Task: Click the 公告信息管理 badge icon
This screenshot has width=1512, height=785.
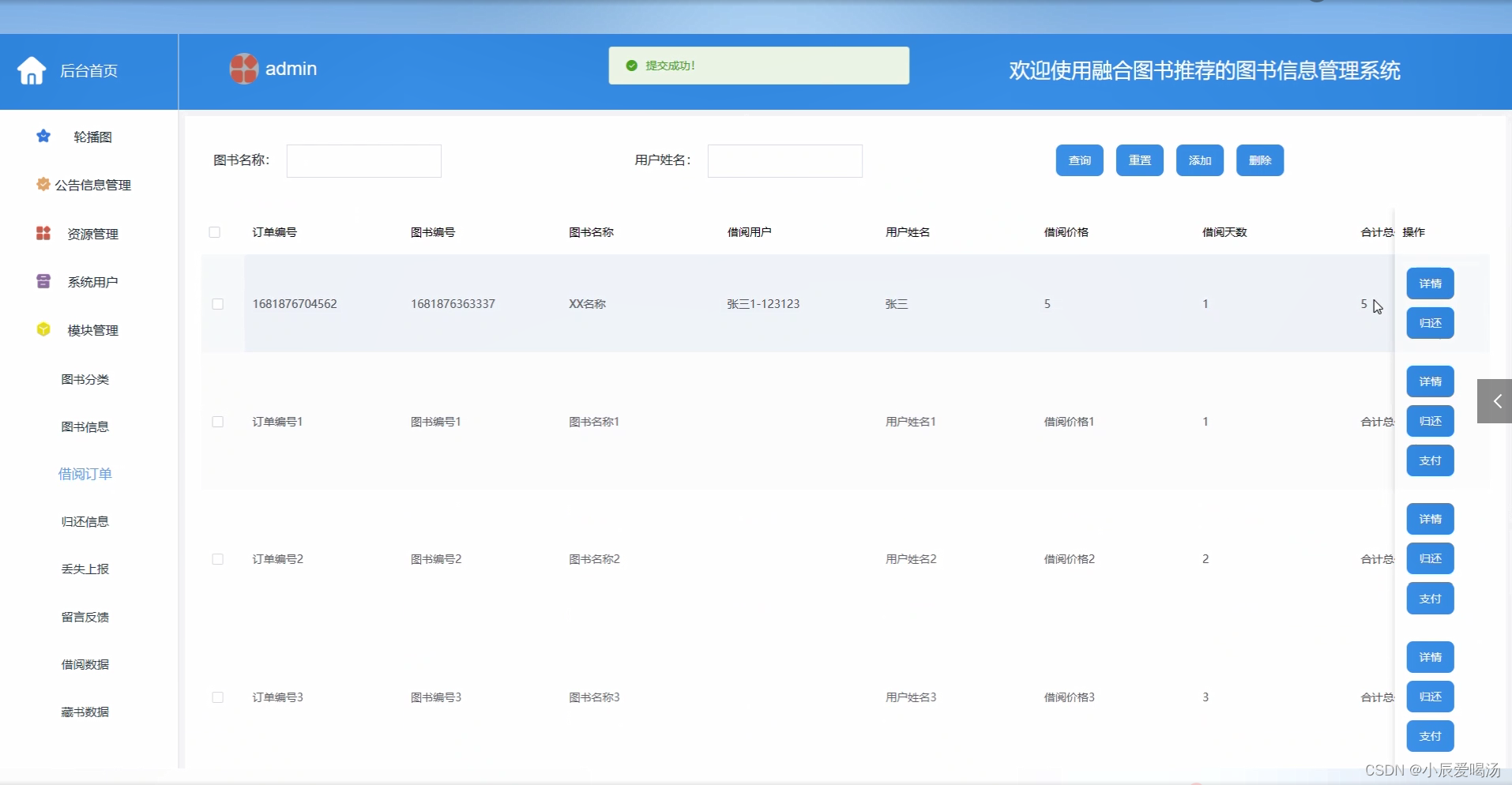Action: tap(43, 184)
